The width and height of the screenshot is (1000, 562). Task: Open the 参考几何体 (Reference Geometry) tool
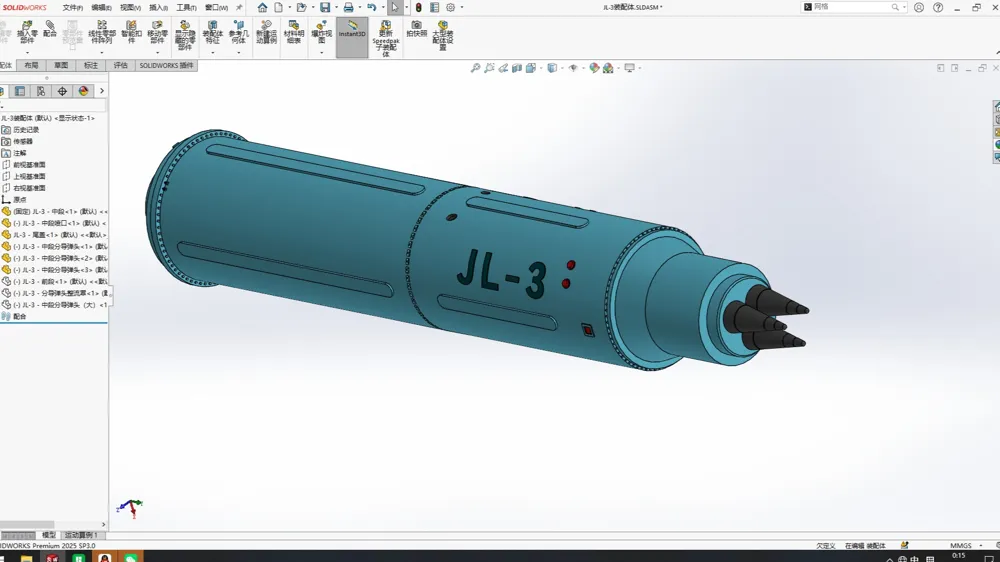pyautogui.click(x=239, y=33)
